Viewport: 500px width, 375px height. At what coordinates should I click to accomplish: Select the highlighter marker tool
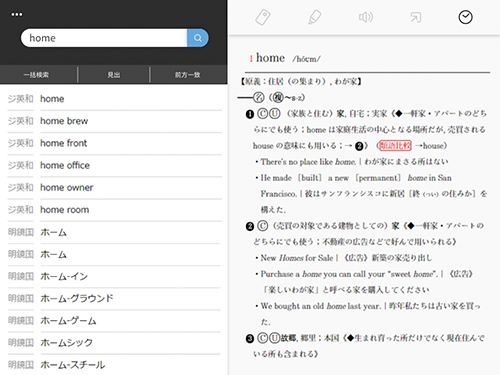pyautogui.click(x=314, y=17)
